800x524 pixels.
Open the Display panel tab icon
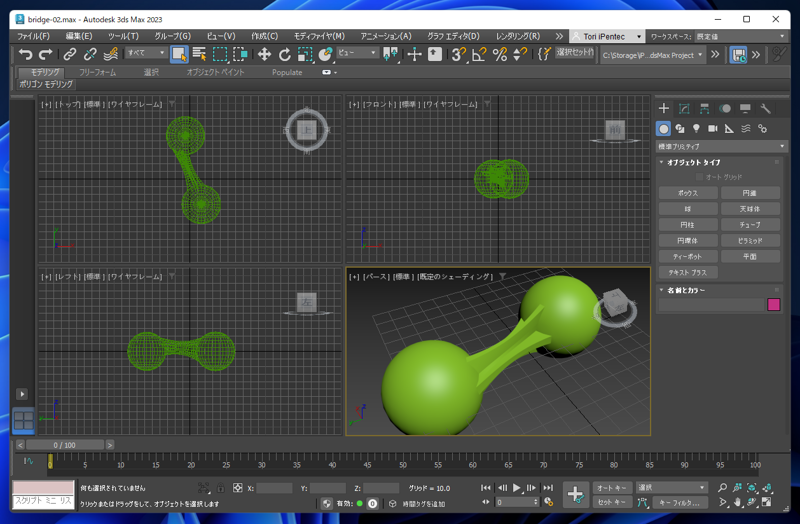(x=745, y=108)
